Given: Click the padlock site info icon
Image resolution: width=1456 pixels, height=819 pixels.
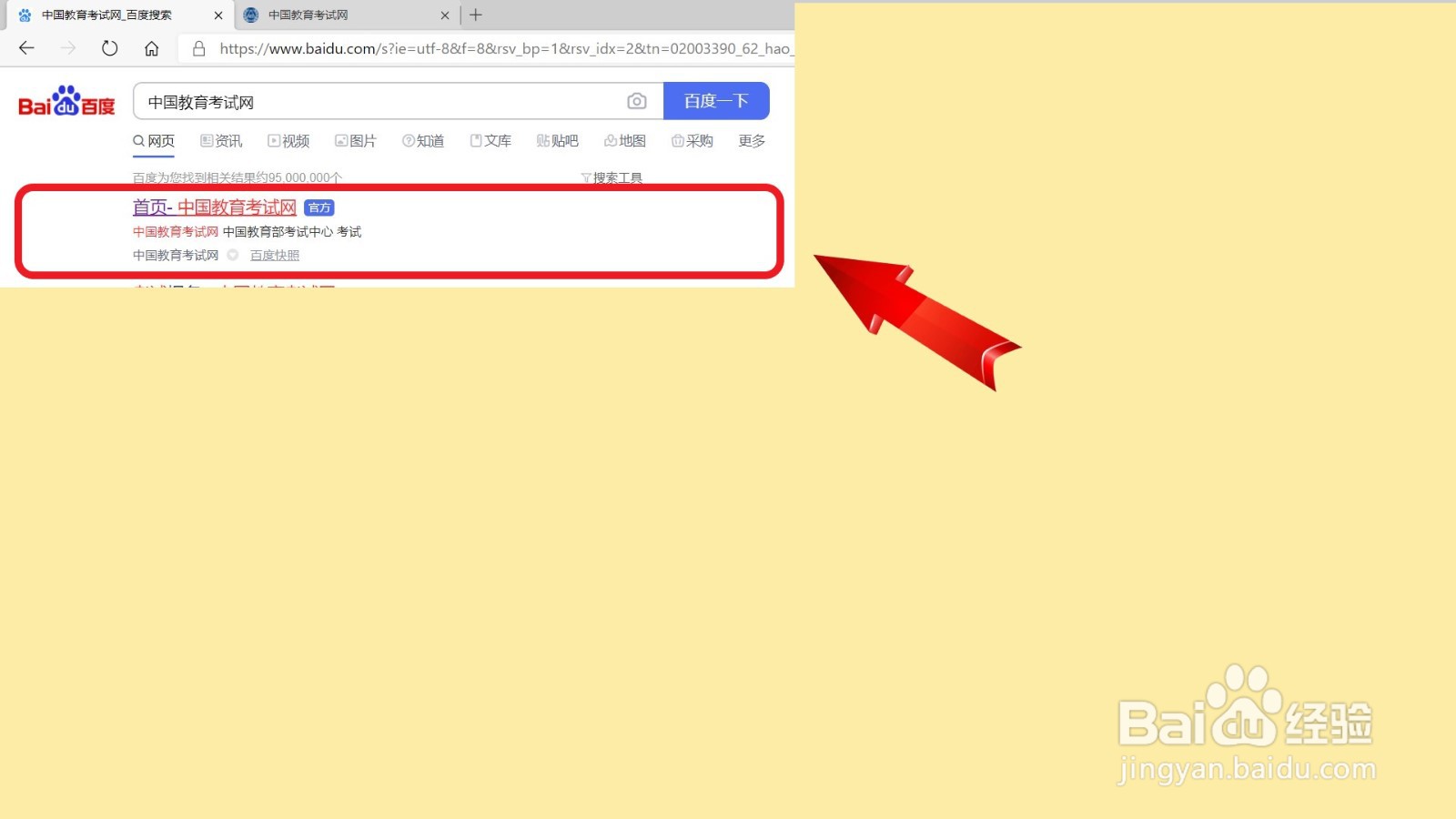Looking at the screenshot, I should coord(199,48).
